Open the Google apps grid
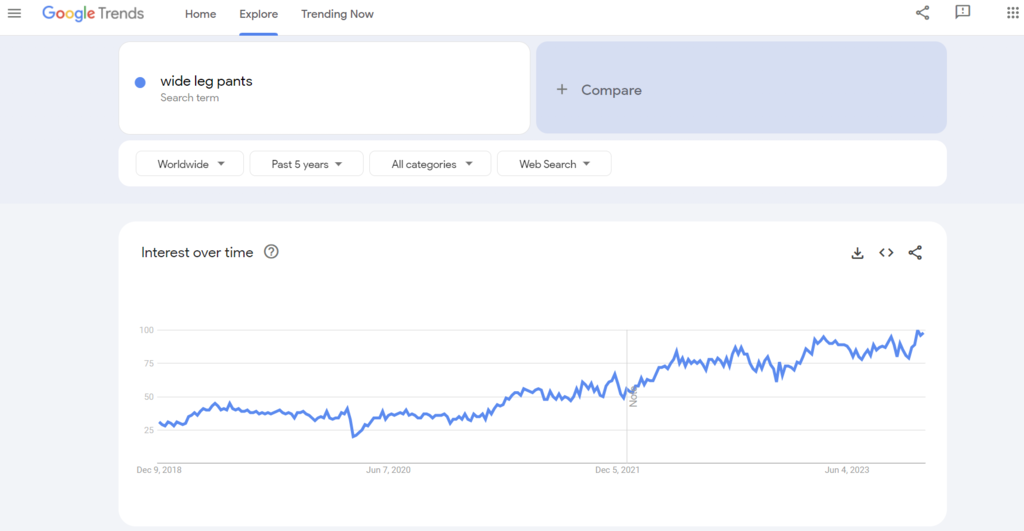Screen dimensions: 1024x531 pos(1012,13)
